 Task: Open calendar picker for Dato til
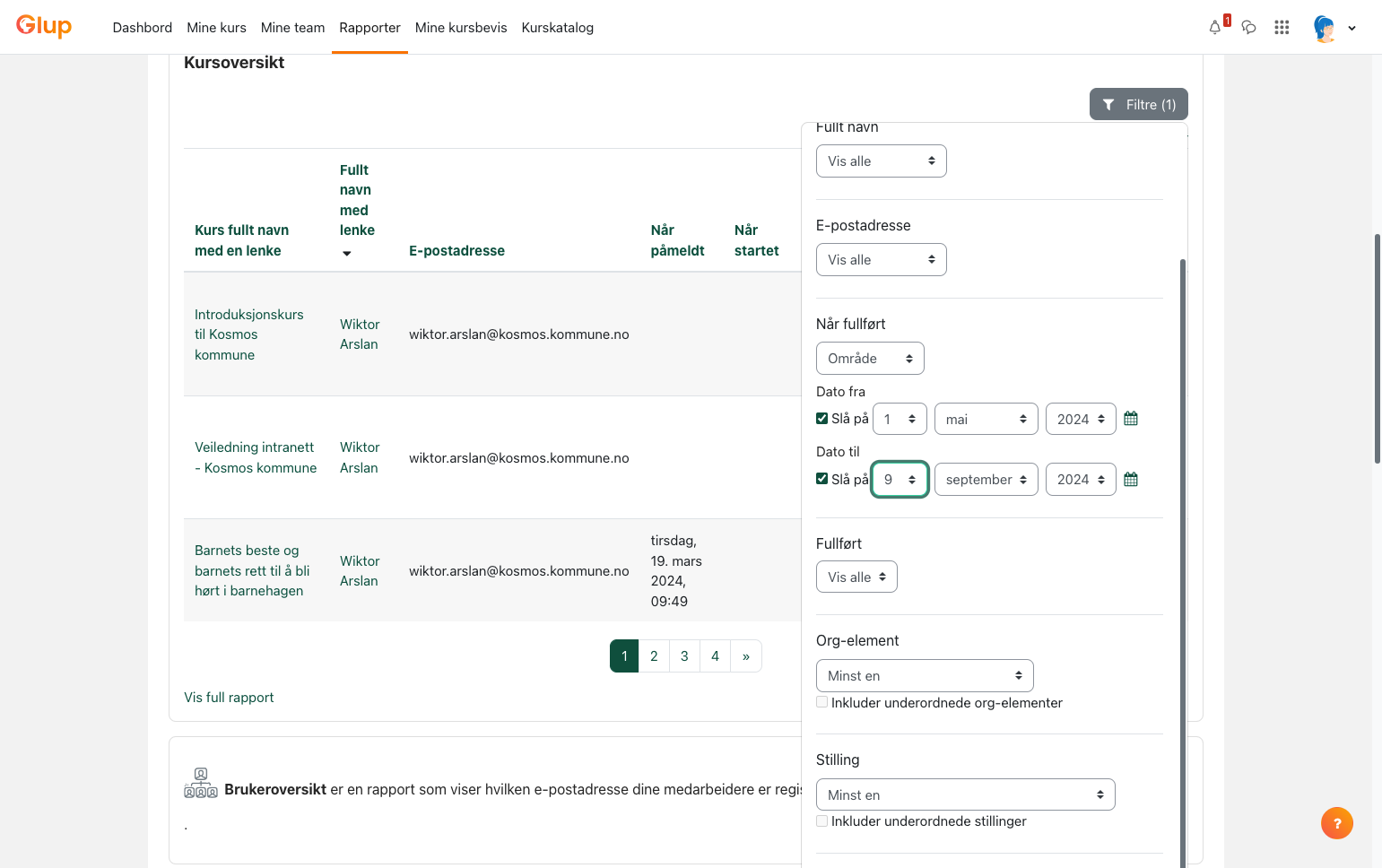click(1131, 480)
